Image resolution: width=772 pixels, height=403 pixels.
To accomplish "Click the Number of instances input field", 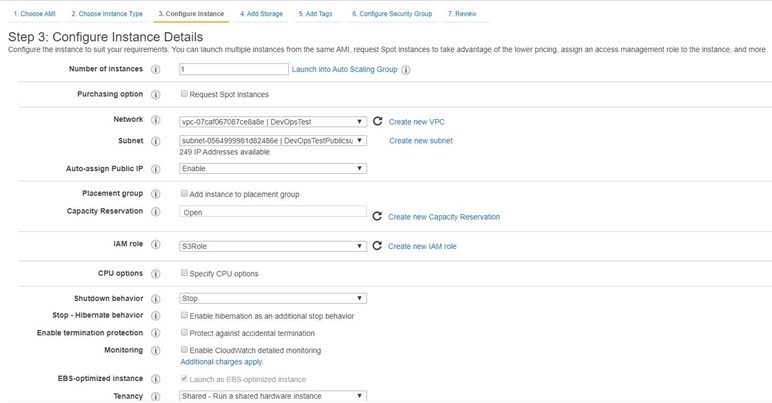I will (x=232, y=70).
